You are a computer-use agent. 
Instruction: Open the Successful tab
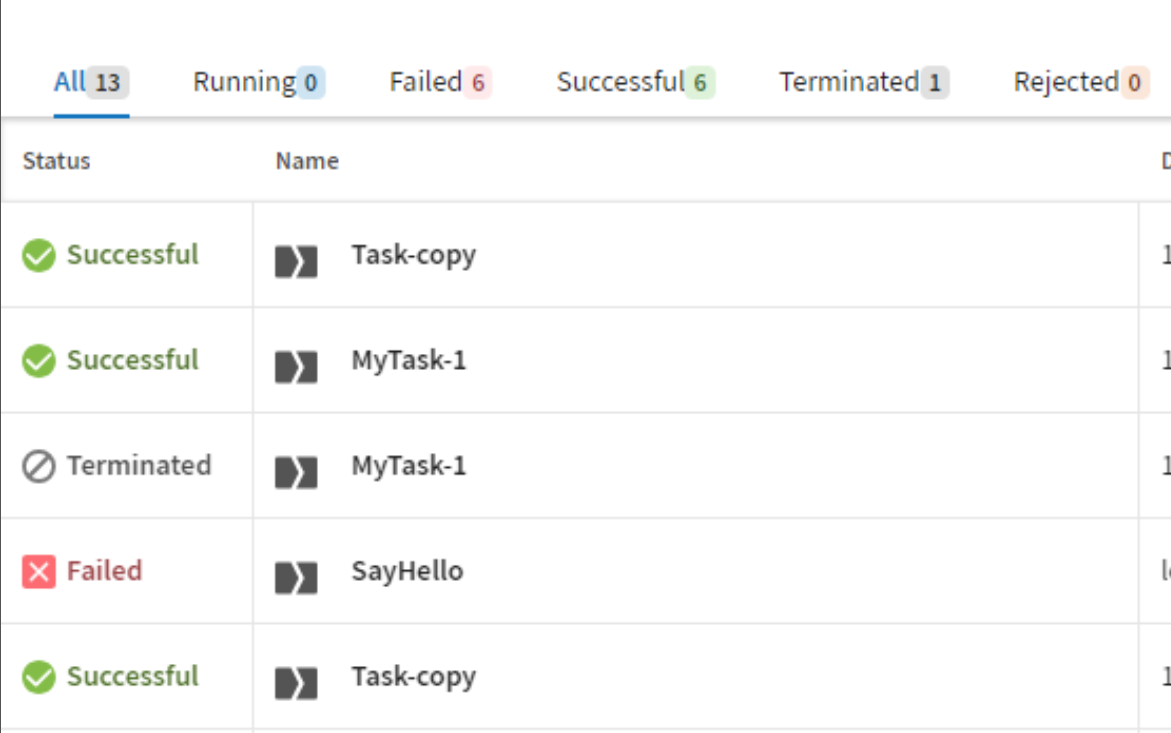point(633,83)
